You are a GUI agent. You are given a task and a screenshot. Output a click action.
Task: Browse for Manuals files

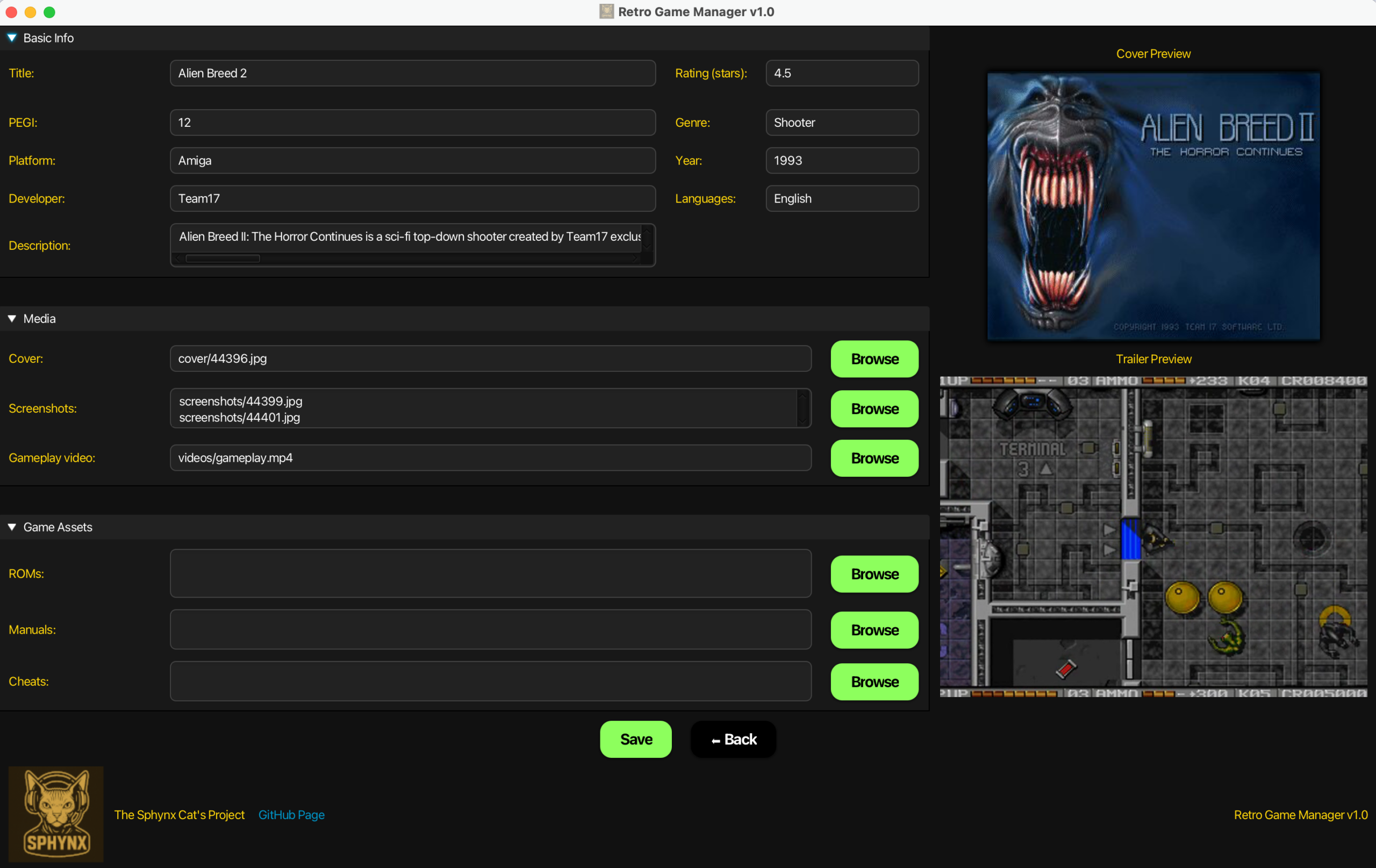[x=874, y=630]
